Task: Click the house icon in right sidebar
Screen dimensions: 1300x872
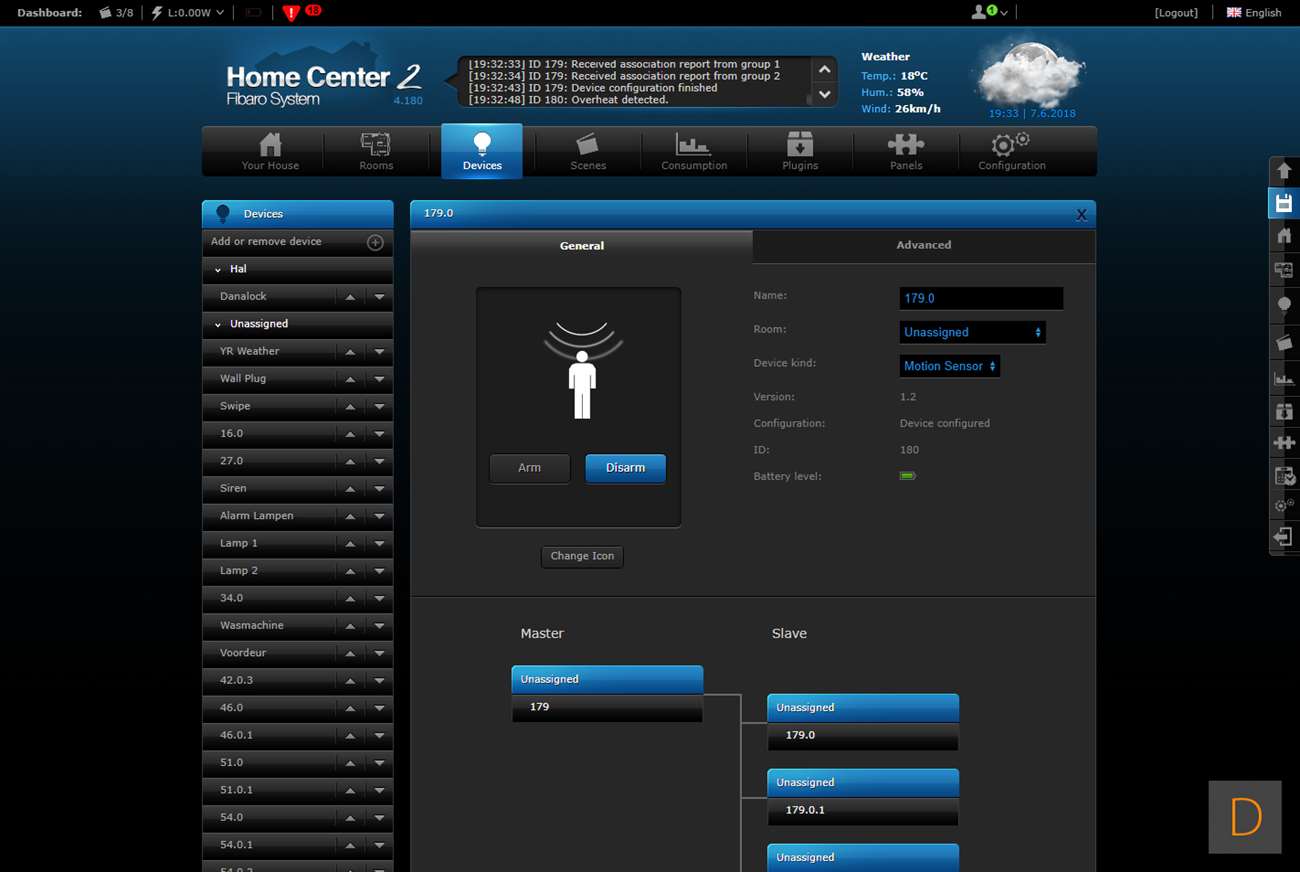Action: [x=1284, y=236]
